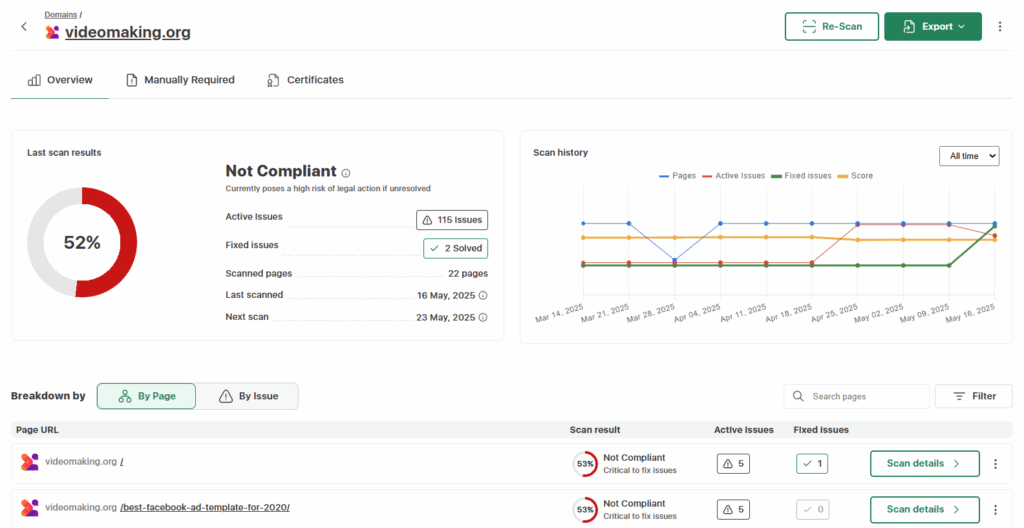
Task: Click the favicon in the videomaking.org / row
Action: [29, 462]
